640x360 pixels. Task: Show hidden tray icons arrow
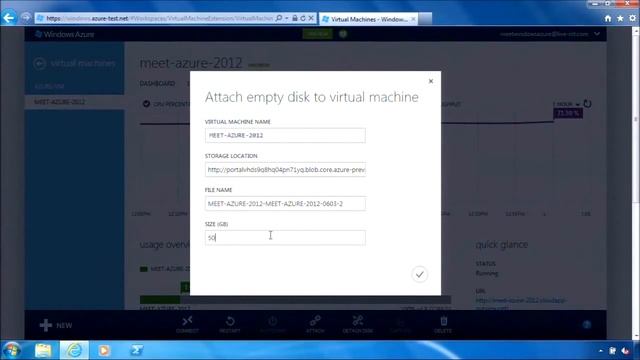click(600, 351)
